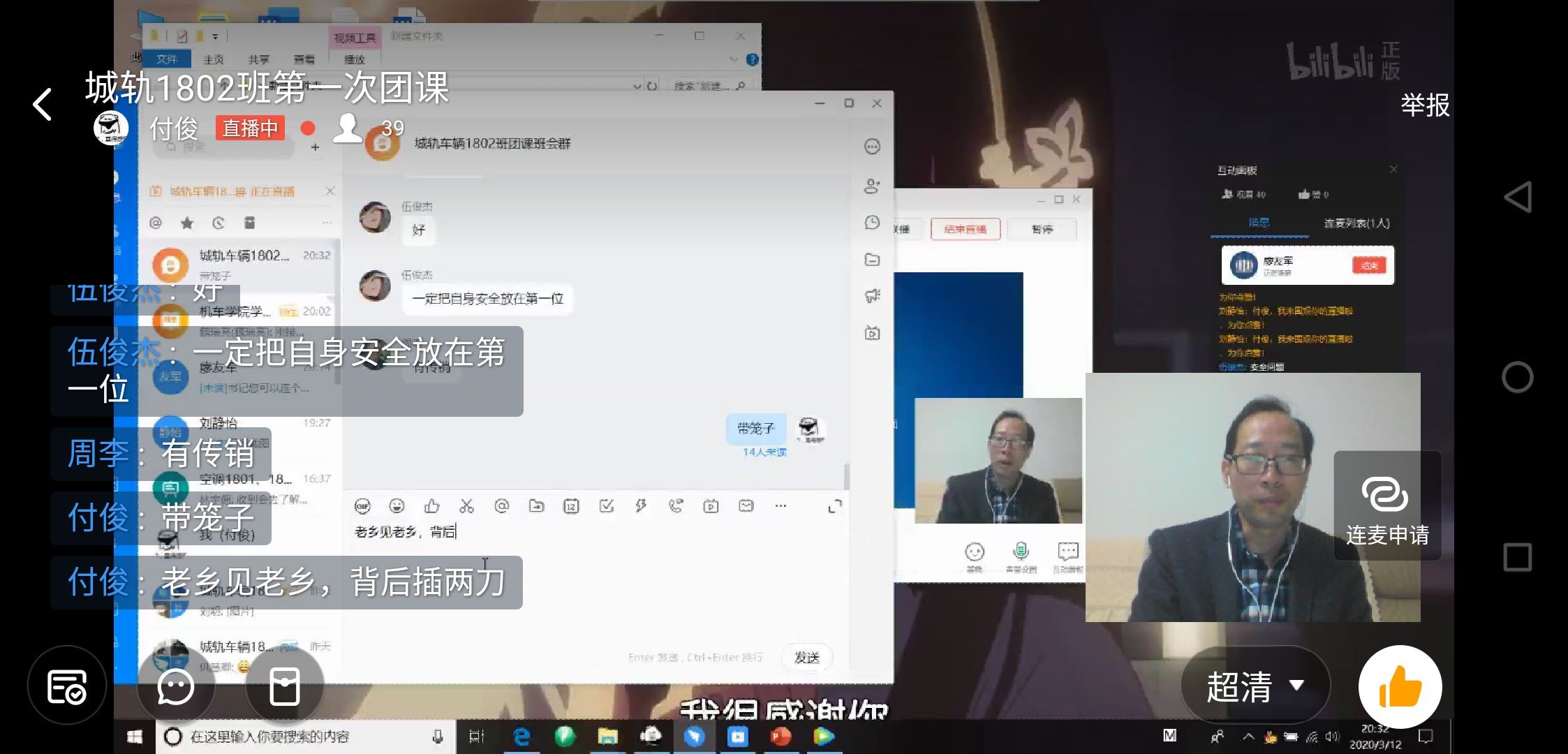
Task: Expand the message input box
Action: pos(834,506)
